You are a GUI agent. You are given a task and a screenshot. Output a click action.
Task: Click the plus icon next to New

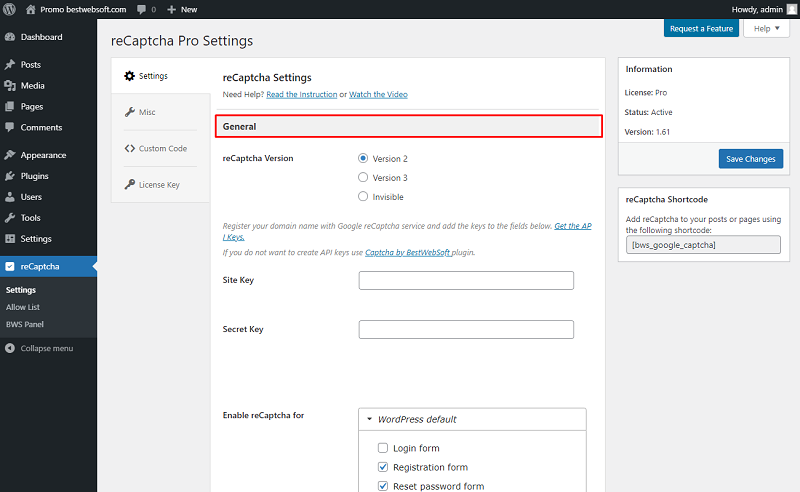tap(171, 9)
